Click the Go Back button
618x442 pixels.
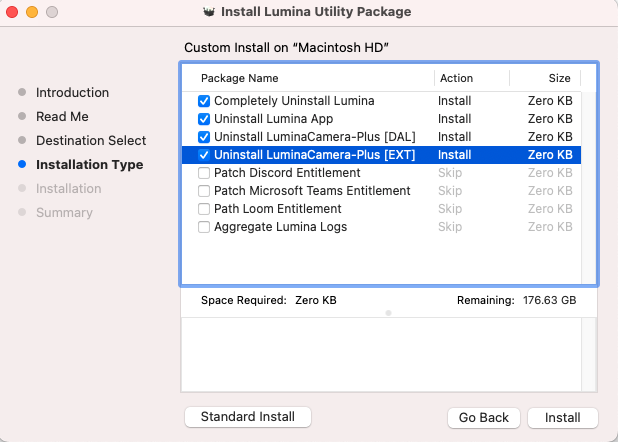coord(484,418)
